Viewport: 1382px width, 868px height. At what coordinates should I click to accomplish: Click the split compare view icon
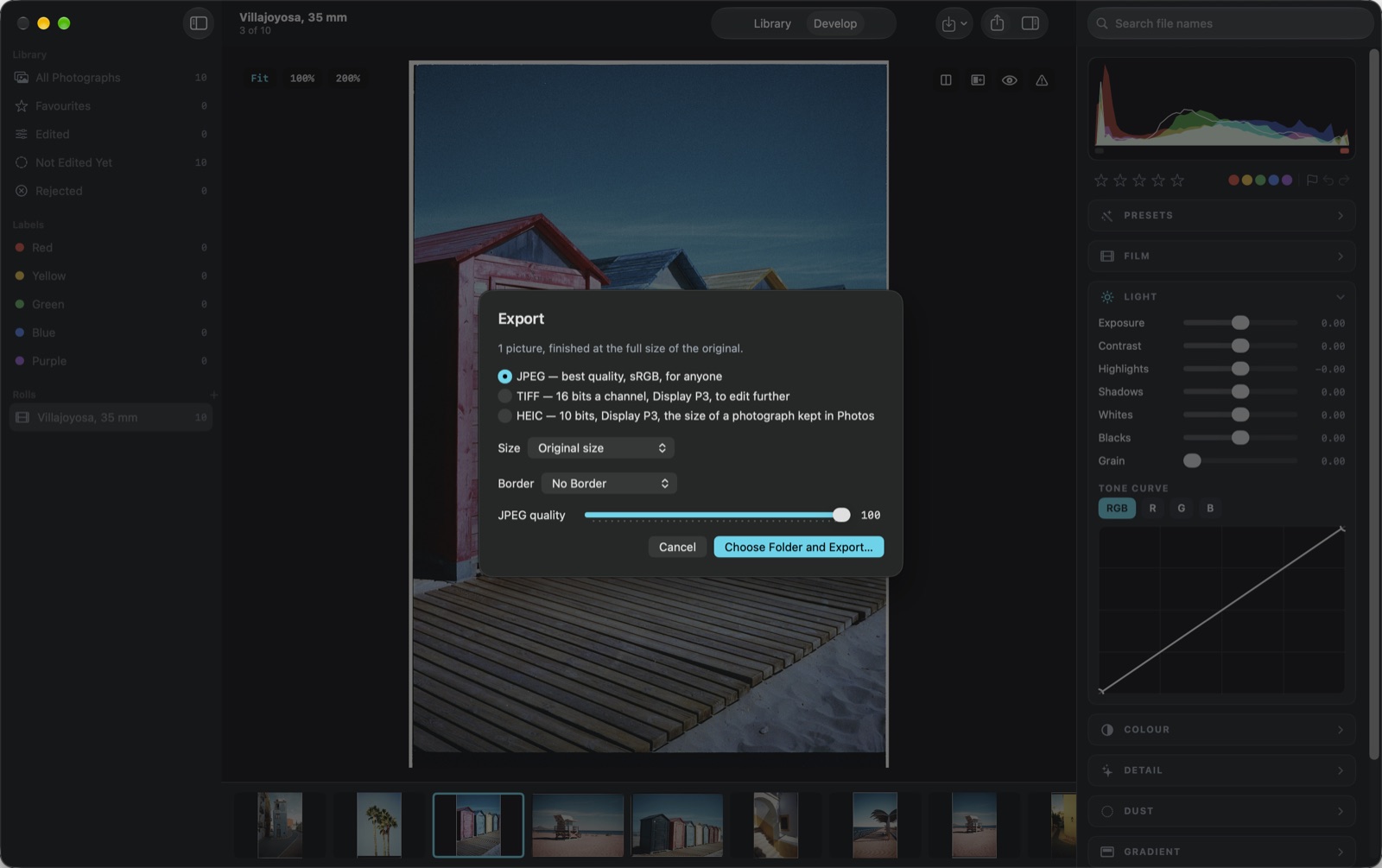pyautogui.click(x=946, y=79)
